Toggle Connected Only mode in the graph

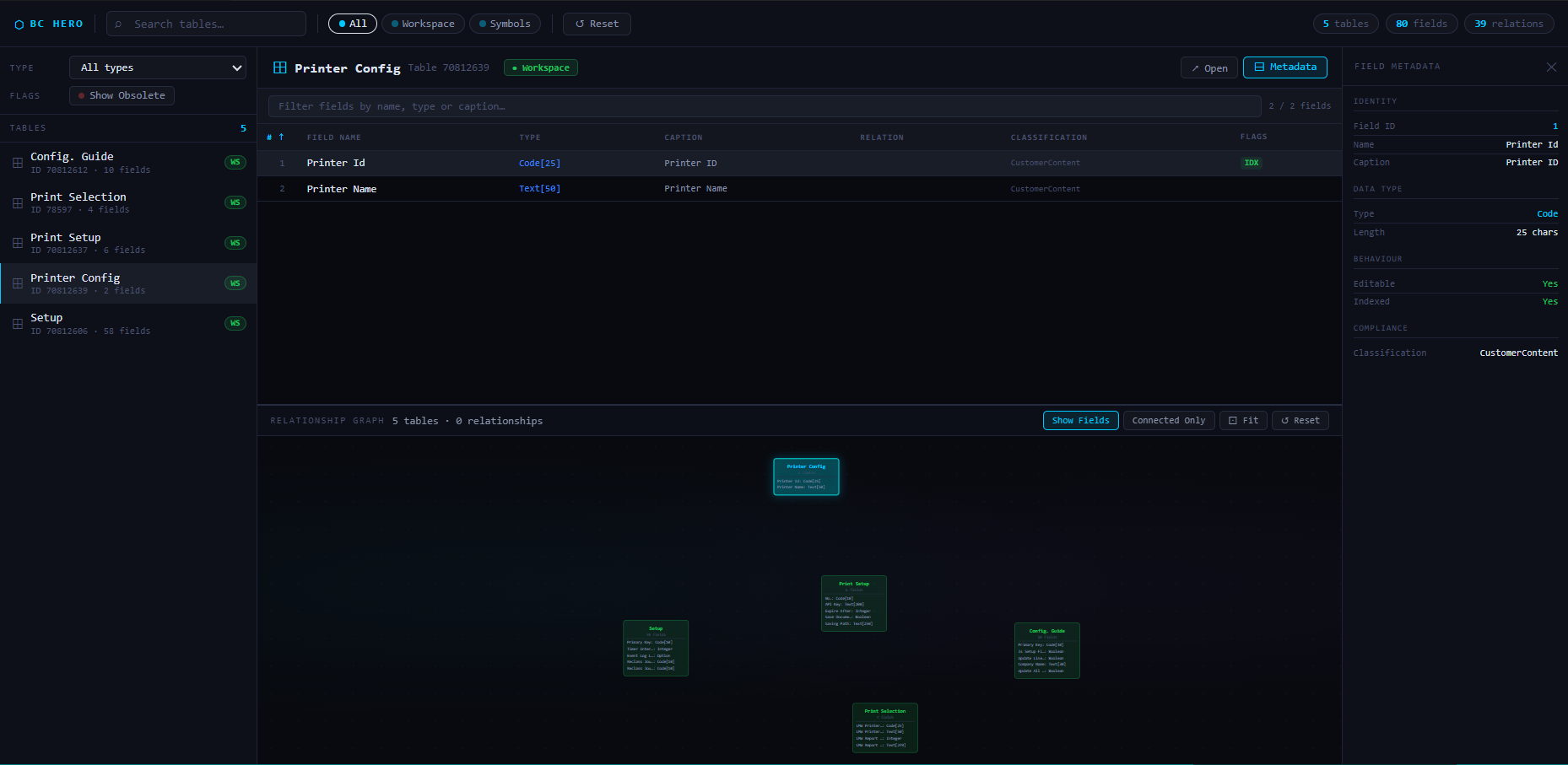(1168, 420)
